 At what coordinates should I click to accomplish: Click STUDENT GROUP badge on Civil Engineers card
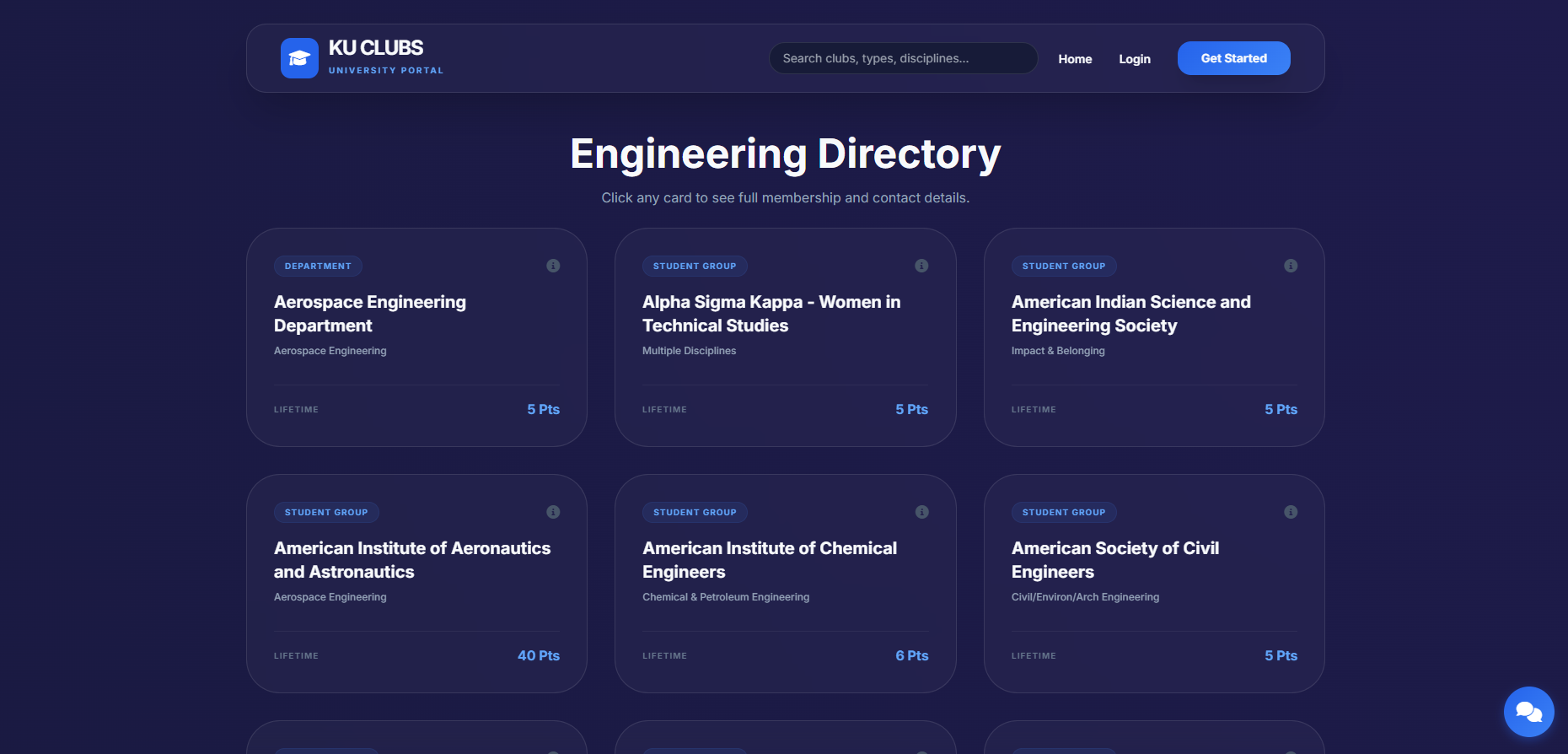(x=1064, y=512)
